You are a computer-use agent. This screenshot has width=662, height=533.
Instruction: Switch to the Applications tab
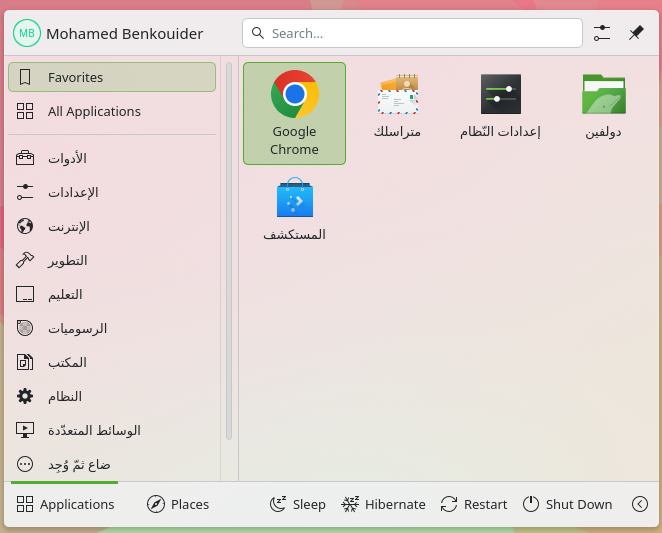(65, 504)
